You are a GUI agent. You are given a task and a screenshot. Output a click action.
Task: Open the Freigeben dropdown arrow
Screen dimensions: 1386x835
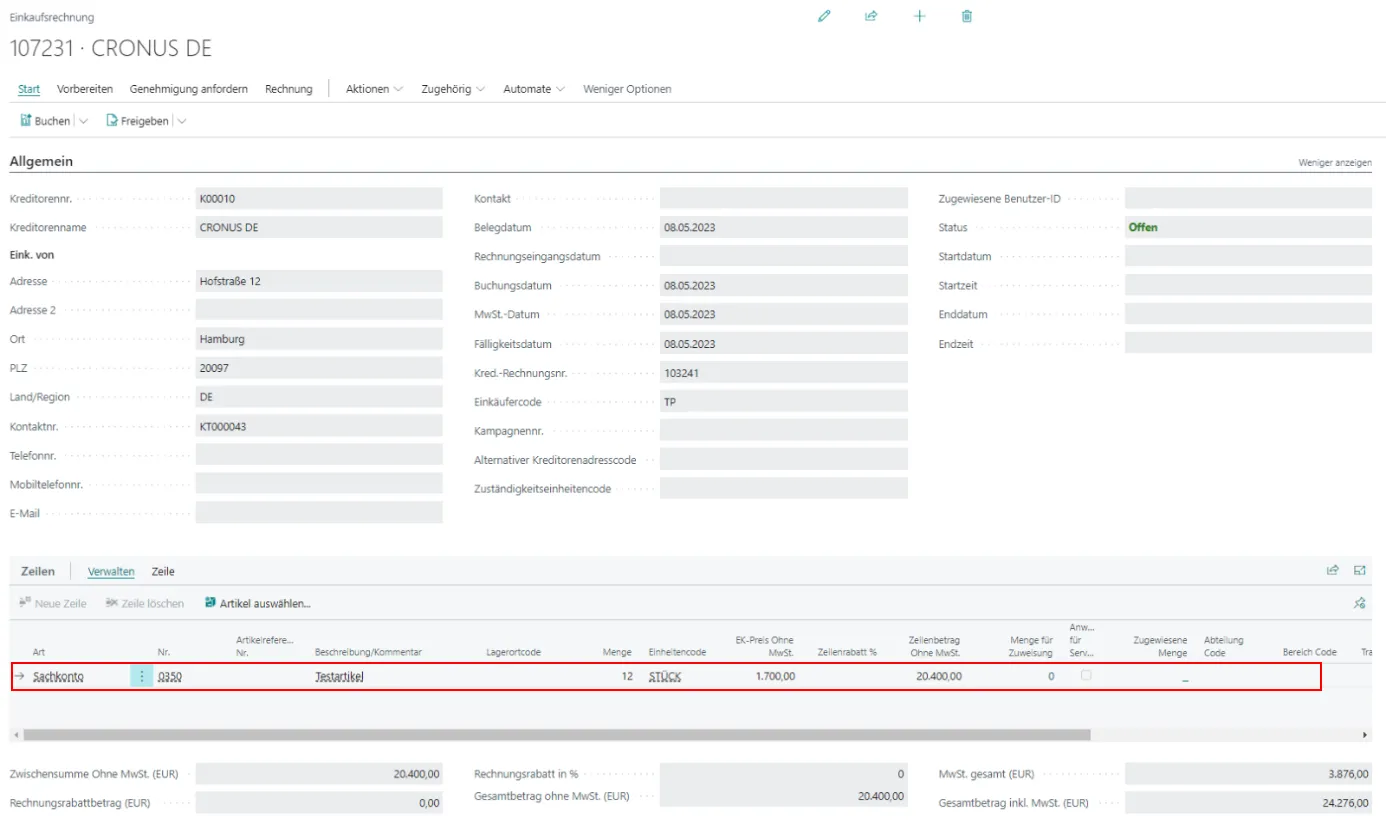click(x=182, y=121)
